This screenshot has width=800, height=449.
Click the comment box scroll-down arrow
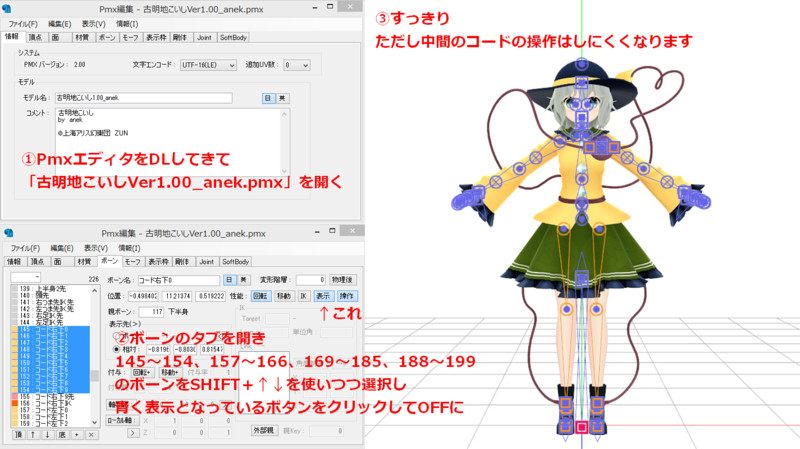point(285,171)
